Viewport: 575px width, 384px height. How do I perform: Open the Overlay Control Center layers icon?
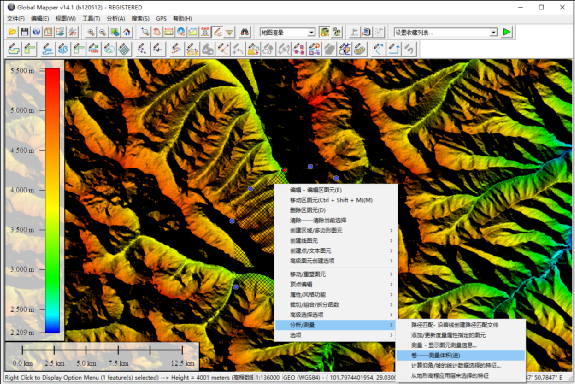[61, 32]
